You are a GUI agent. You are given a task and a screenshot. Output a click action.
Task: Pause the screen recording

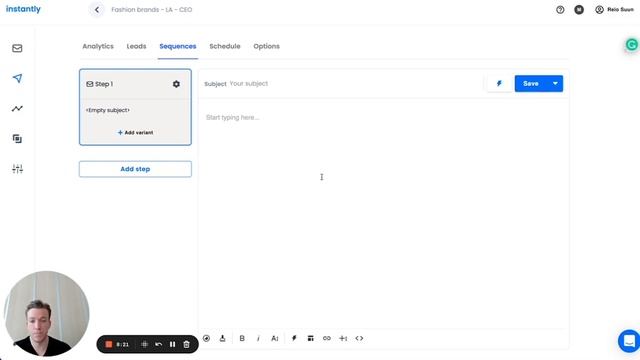pyautogui.click(x=172, y=344)
